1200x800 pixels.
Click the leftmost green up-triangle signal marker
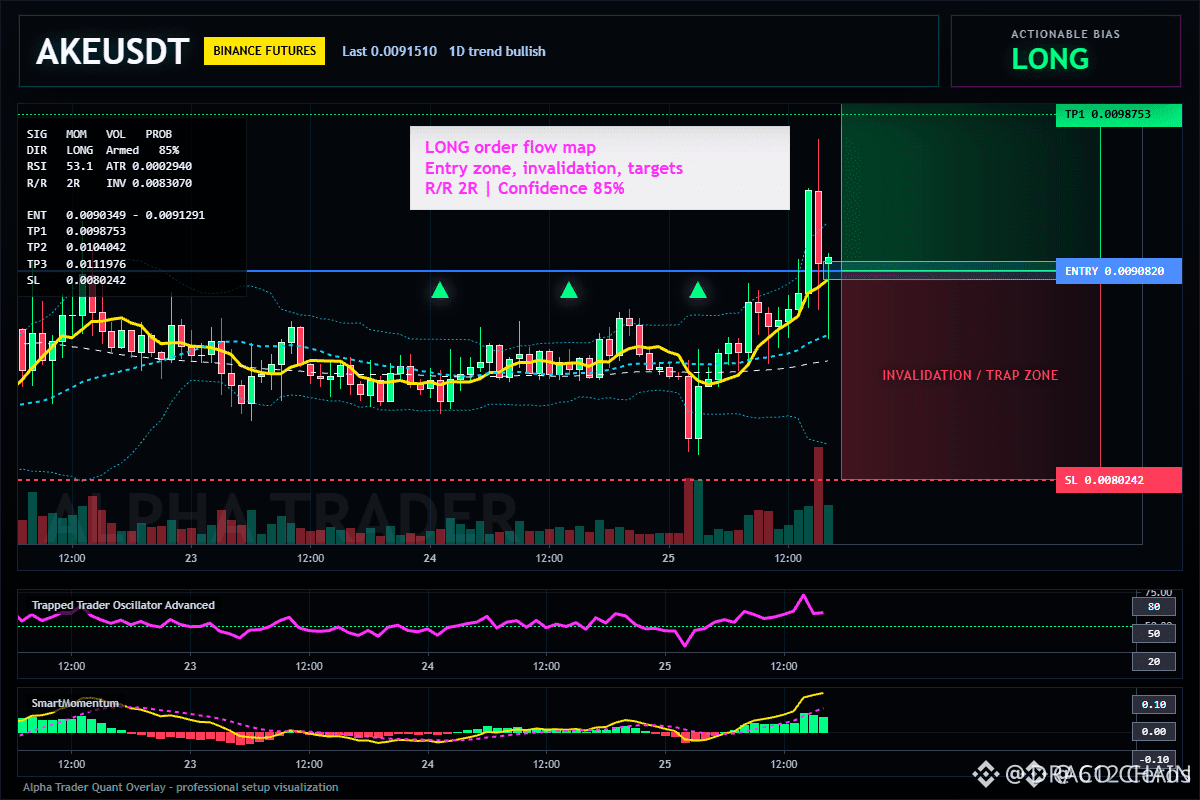click(x=439, y=291)
